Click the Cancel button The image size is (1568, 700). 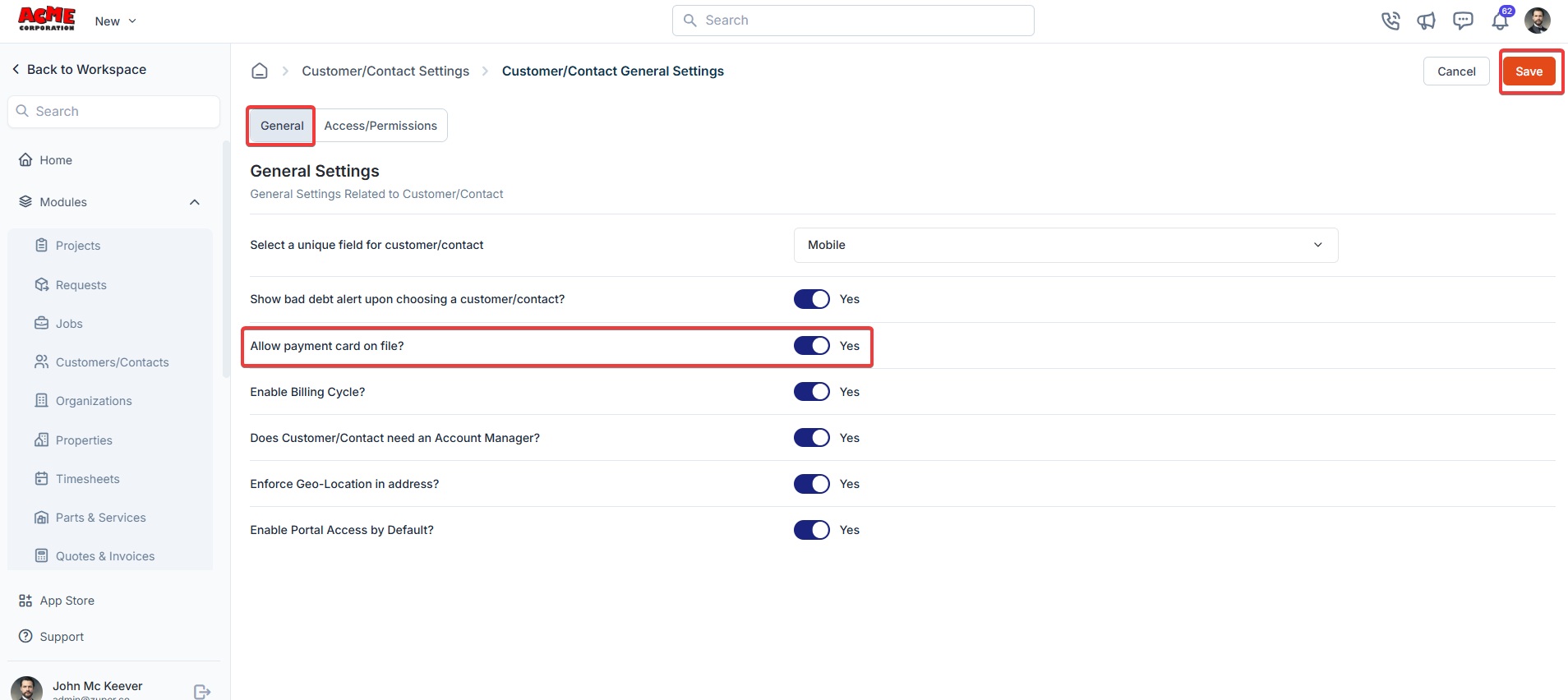pos(1456,71)
